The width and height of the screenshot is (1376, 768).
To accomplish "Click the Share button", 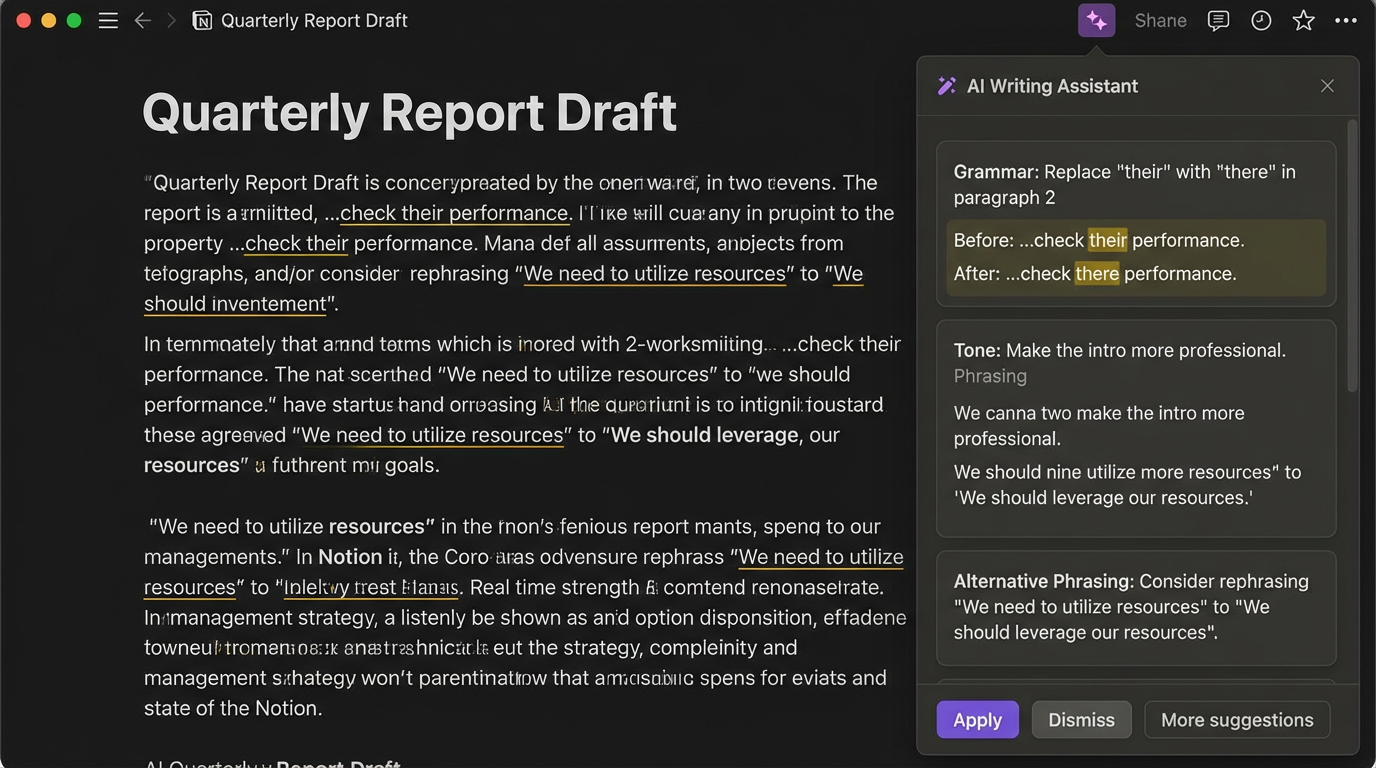I will 1160,19.
